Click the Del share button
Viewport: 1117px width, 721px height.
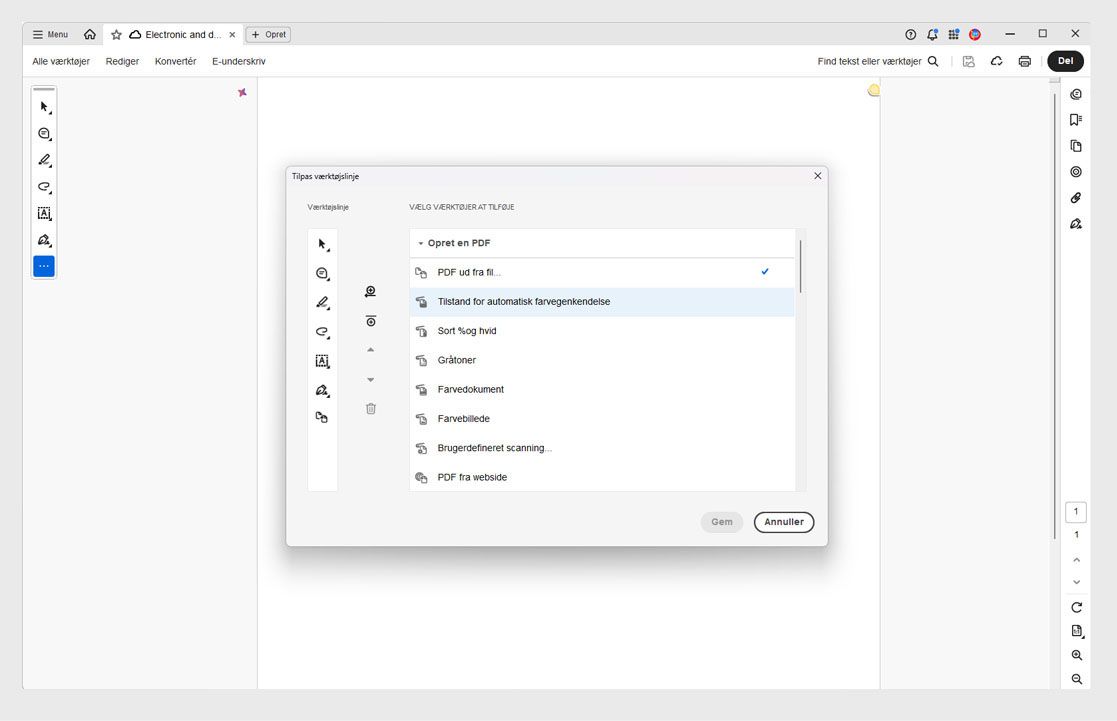coord(1066,61)
